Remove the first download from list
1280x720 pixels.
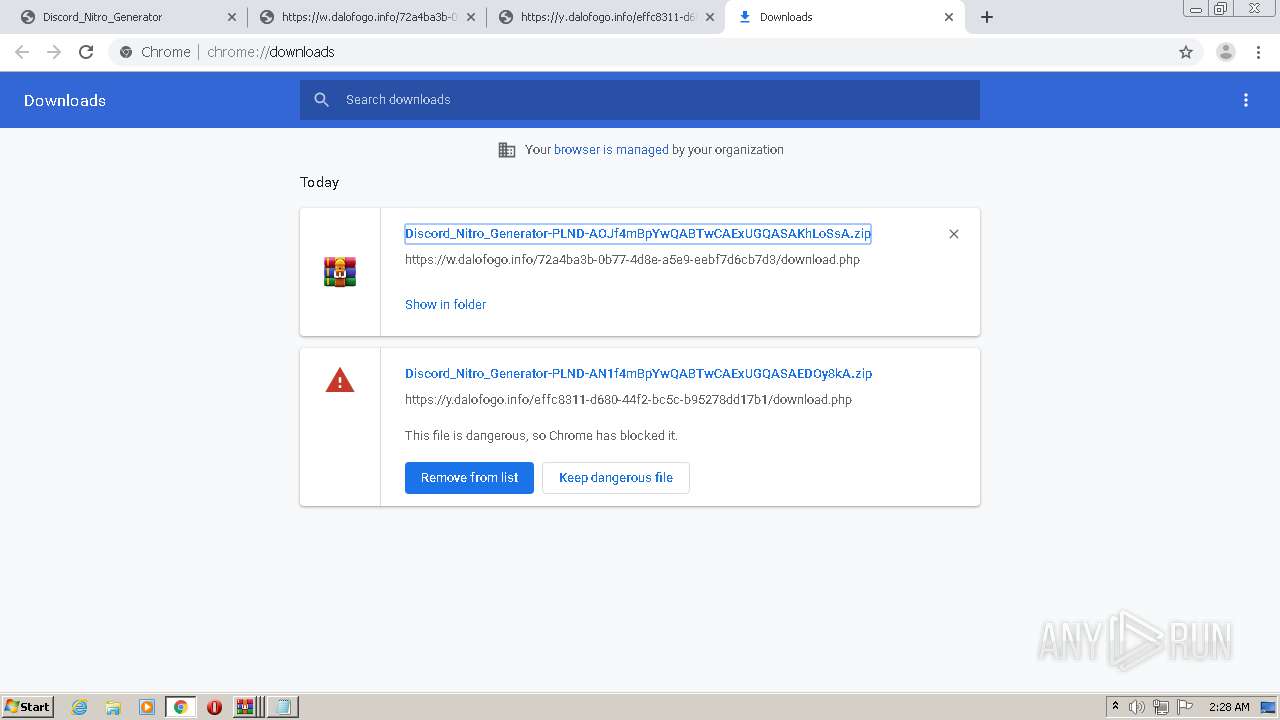pyautogui.click(x=954, y=234)
